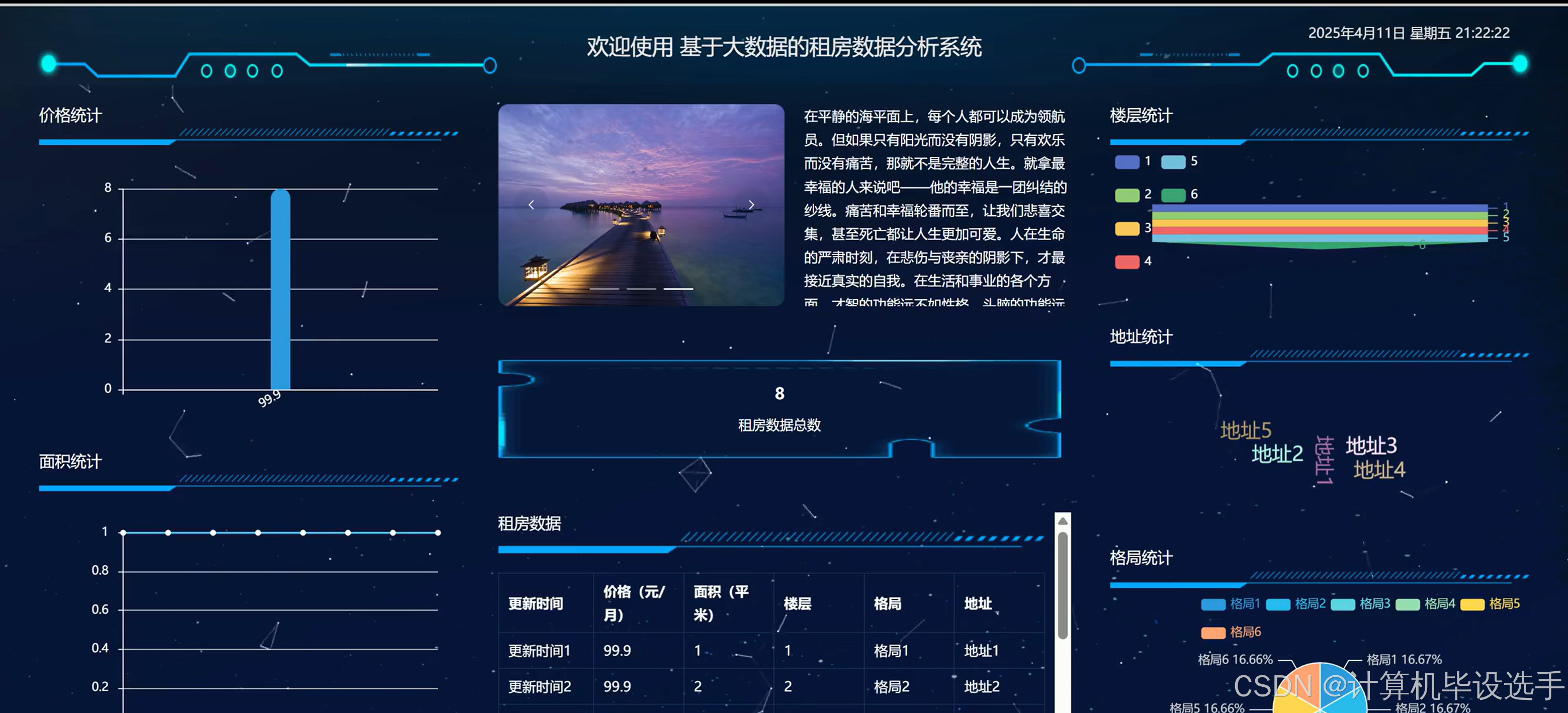
Task: Click the date and time display
Action: pos(1409,33)
